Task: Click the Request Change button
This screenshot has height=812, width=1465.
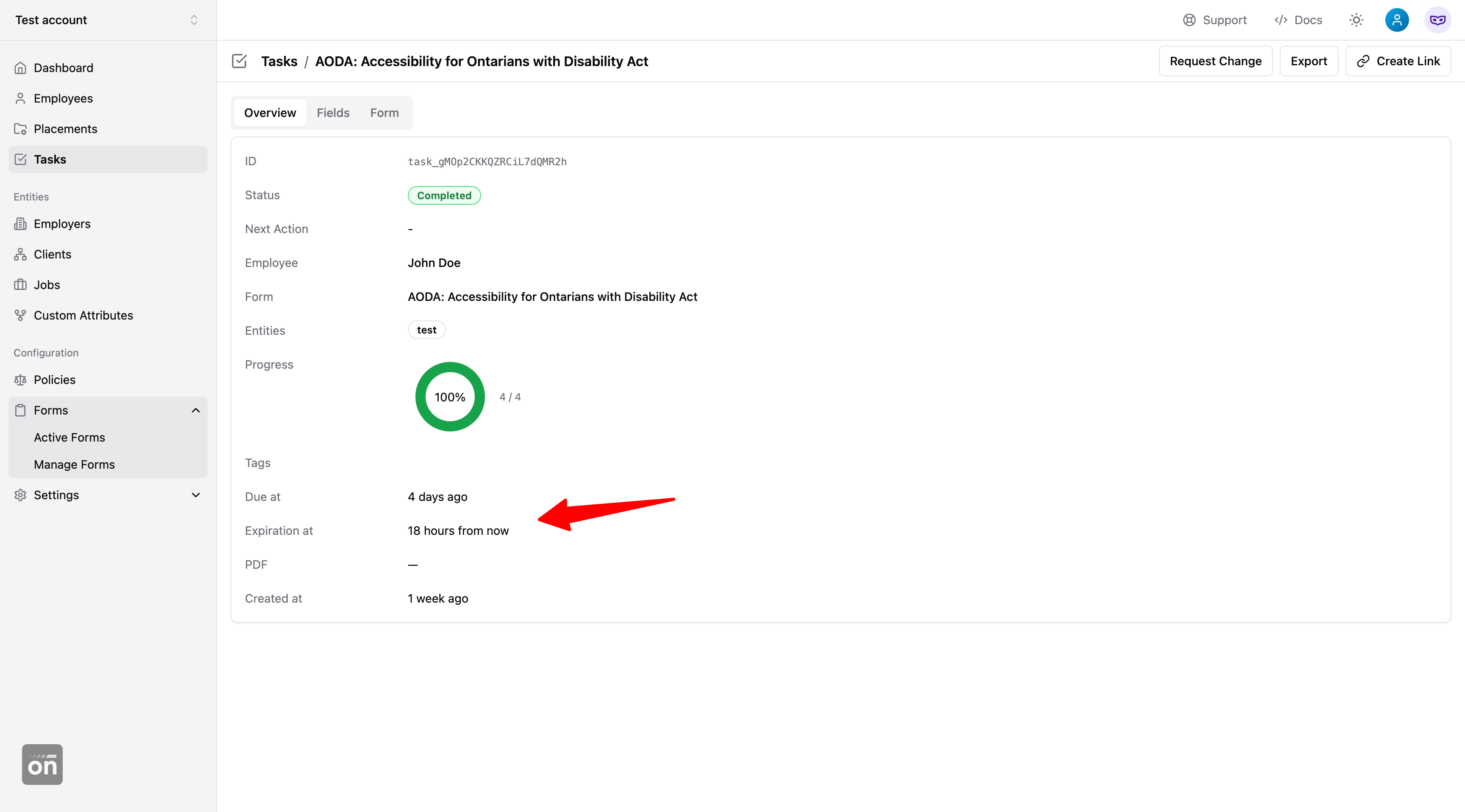Action: pos(1215,61)
